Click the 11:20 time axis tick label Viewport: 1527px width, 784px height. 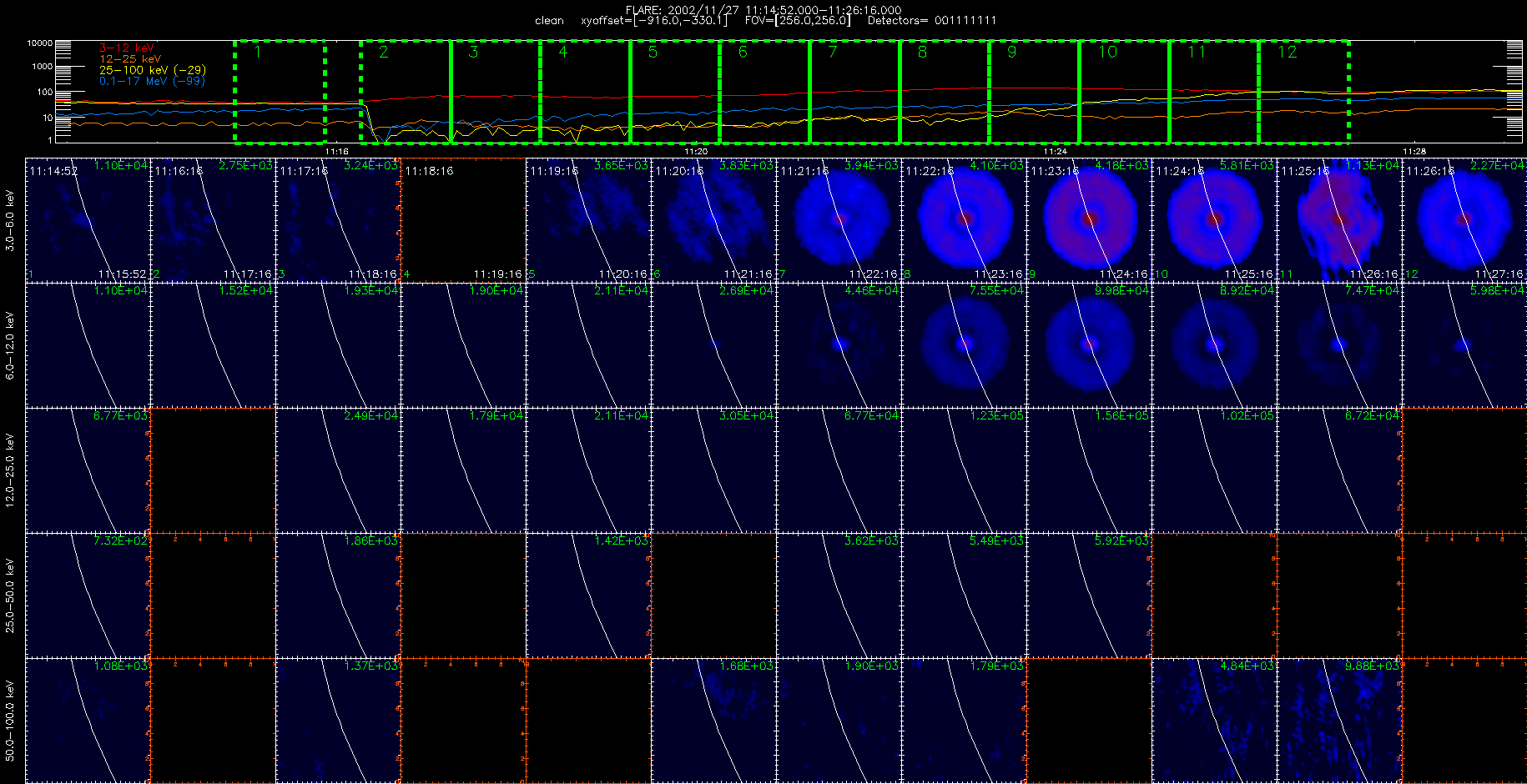pos(696,151)
